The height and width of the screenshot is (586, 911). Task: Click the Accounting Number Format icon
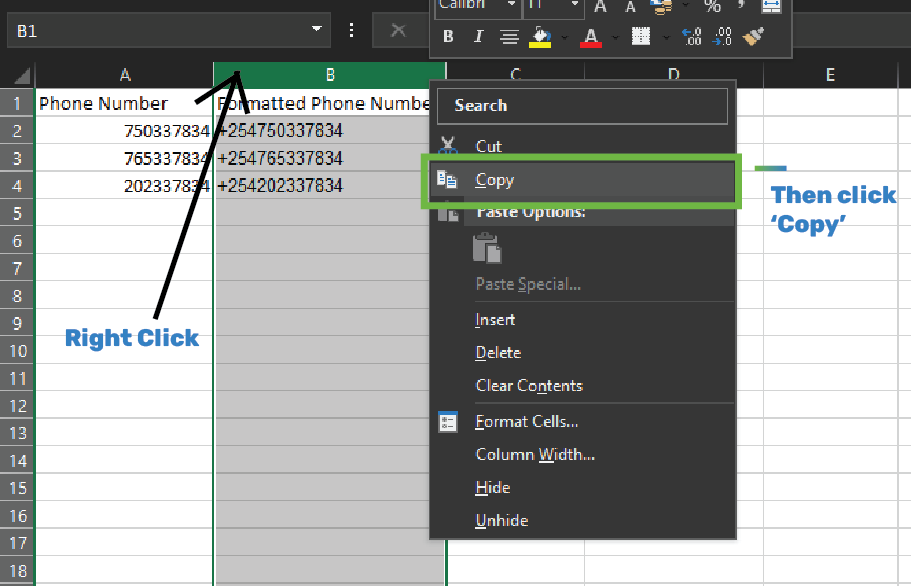click(661, 6)
